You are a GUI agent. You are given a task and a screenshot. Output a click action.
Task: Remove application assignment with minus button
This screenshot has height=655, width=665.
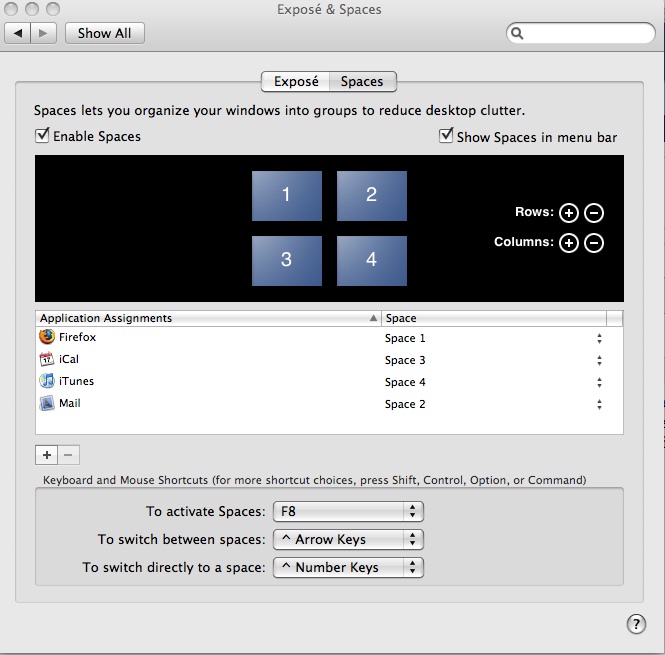click(68, 455)
